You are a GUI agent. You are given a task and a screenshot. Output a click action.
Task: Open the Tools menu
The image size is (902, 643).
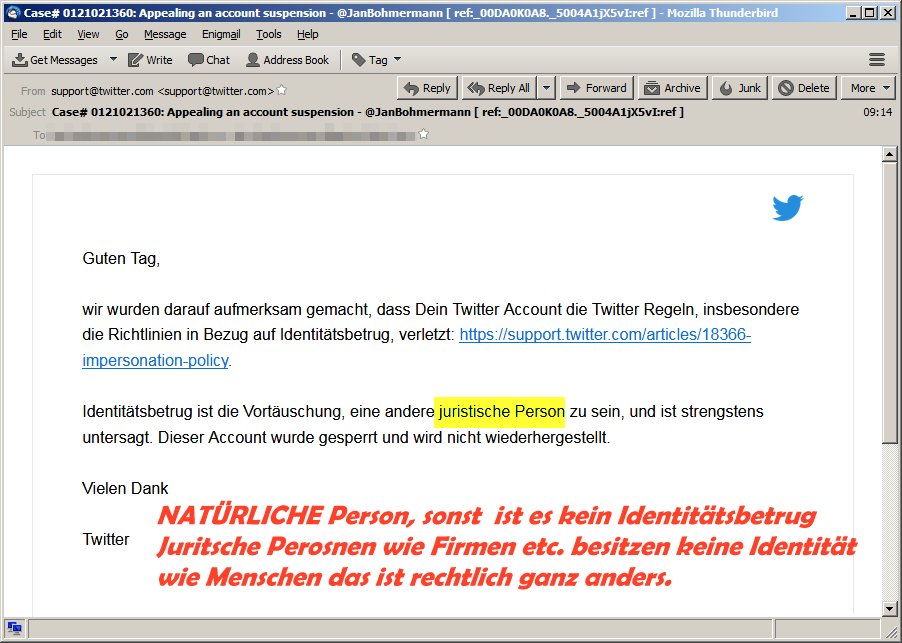(x=269, y=35)
